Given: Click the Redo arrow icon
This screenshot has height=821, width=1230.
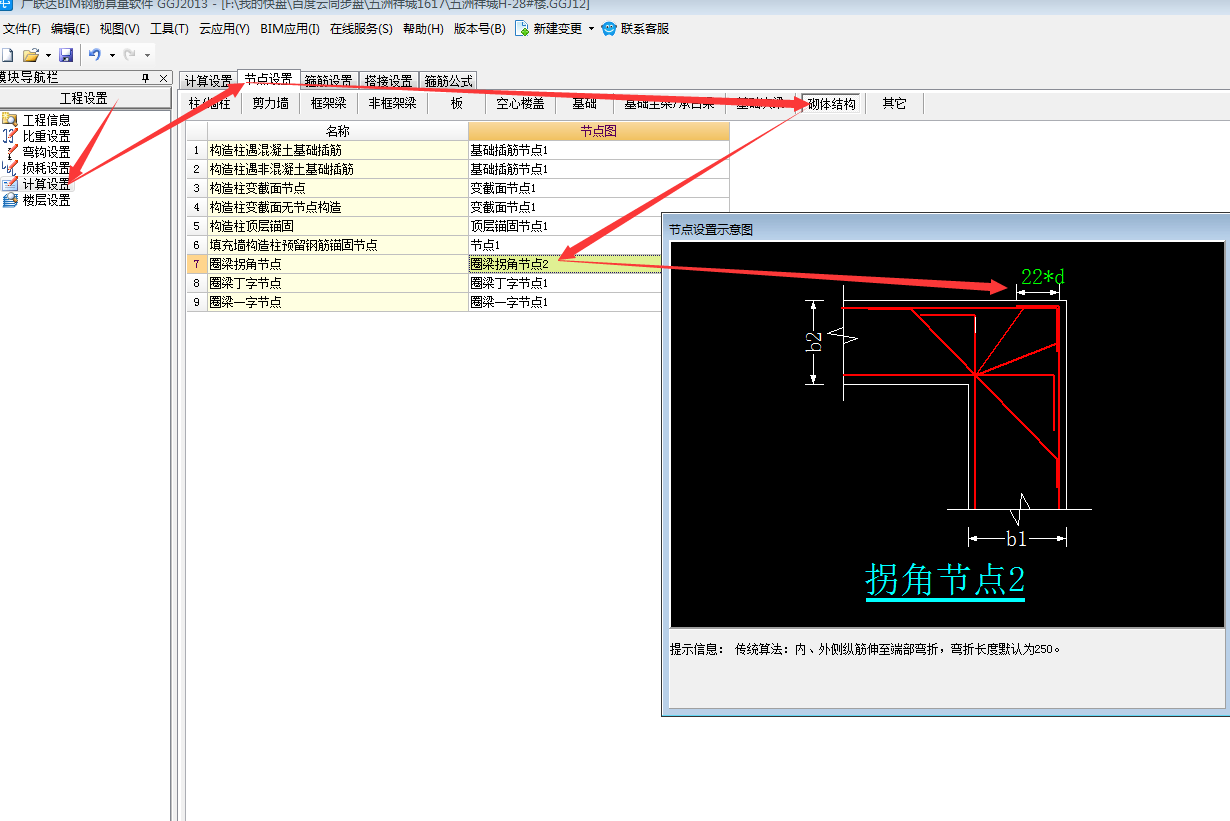Looking at the screenshot, I should [x=129, y=55].
